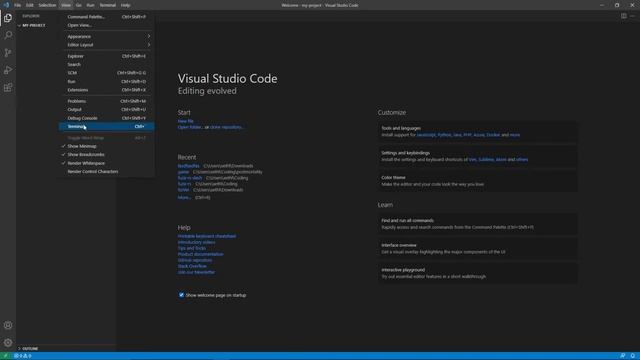The width and height of the screenshot is (640, 360).
Task: Expand the Appearance submenu
Action: pyautogui.click(x=107, y=36)
